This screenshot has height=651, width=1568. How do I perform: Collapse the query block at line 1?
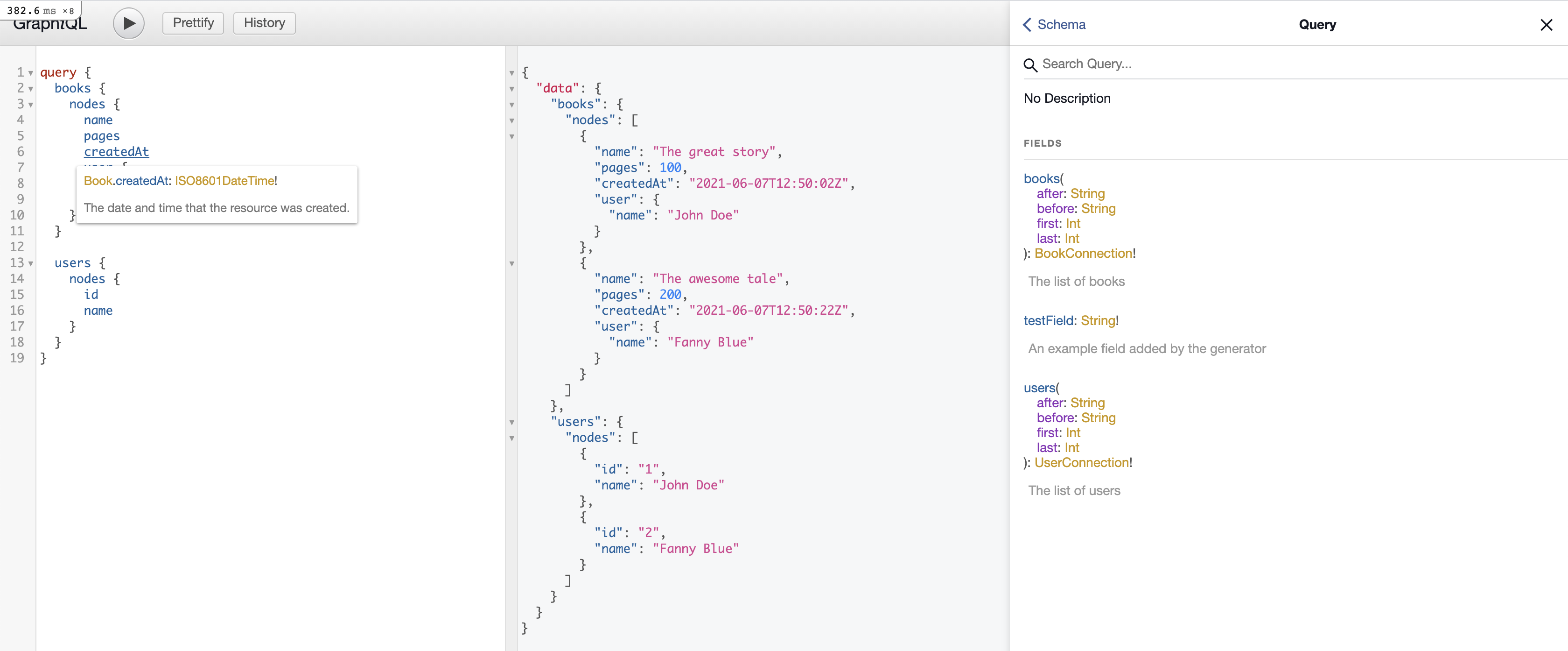pos(30,73)
